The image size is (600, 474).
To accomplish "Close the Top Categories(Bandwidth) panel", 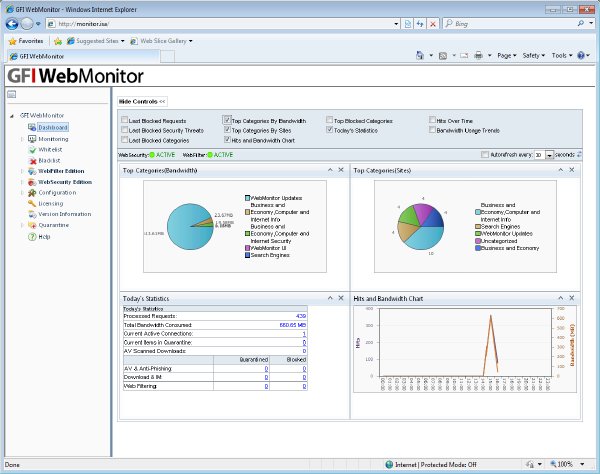I will click(341, 170).
